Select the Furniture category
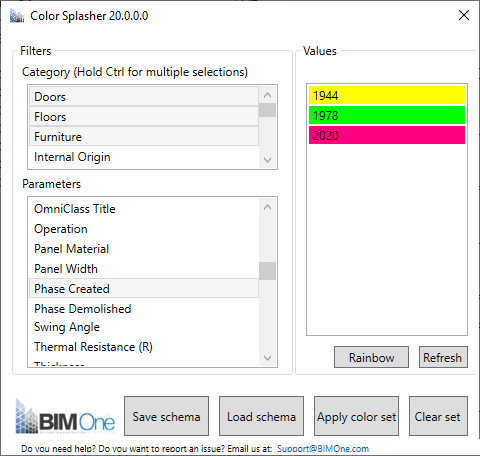The image size is (480, 456). coord(144,137)
